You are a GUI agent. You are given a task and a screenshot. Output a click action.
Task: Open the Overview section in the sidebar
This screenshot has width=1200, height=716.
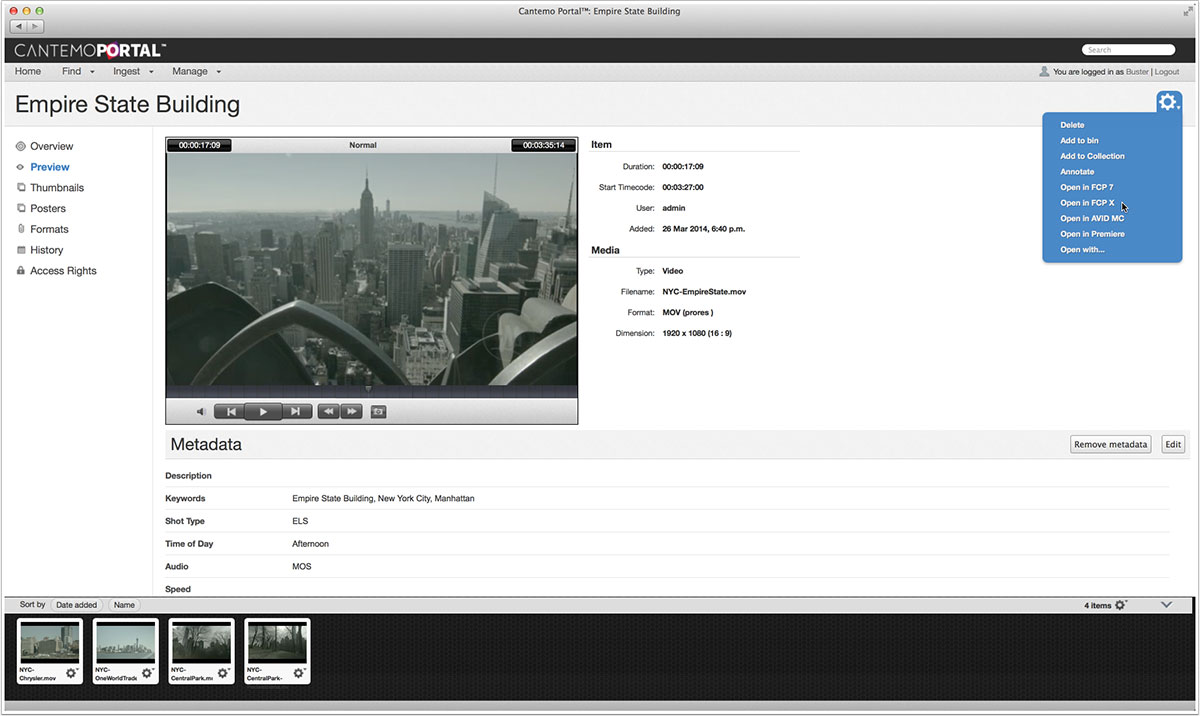pos(51,146)
